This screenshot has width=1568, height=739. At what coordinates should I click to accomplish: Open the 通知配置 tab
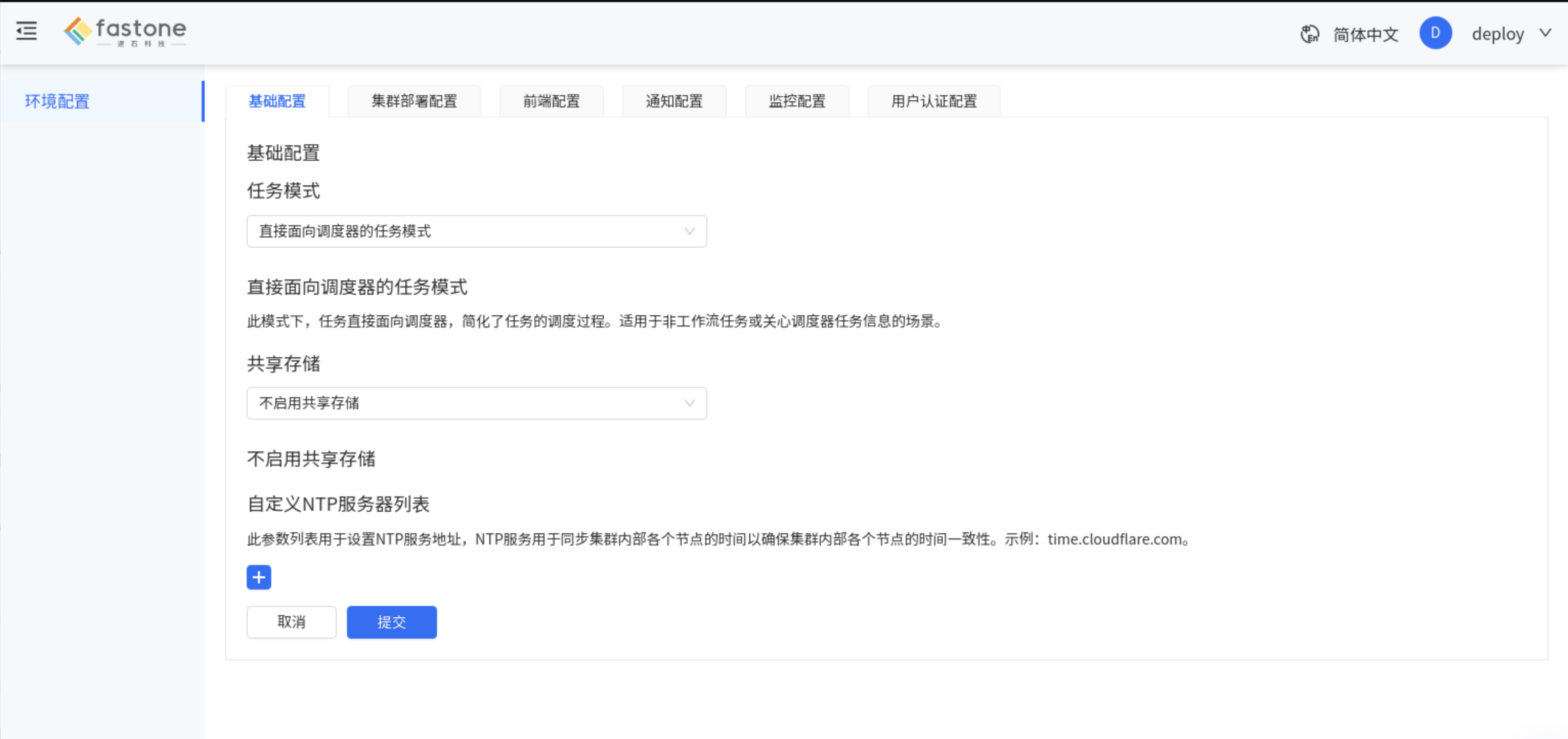(x=674, y=101)
